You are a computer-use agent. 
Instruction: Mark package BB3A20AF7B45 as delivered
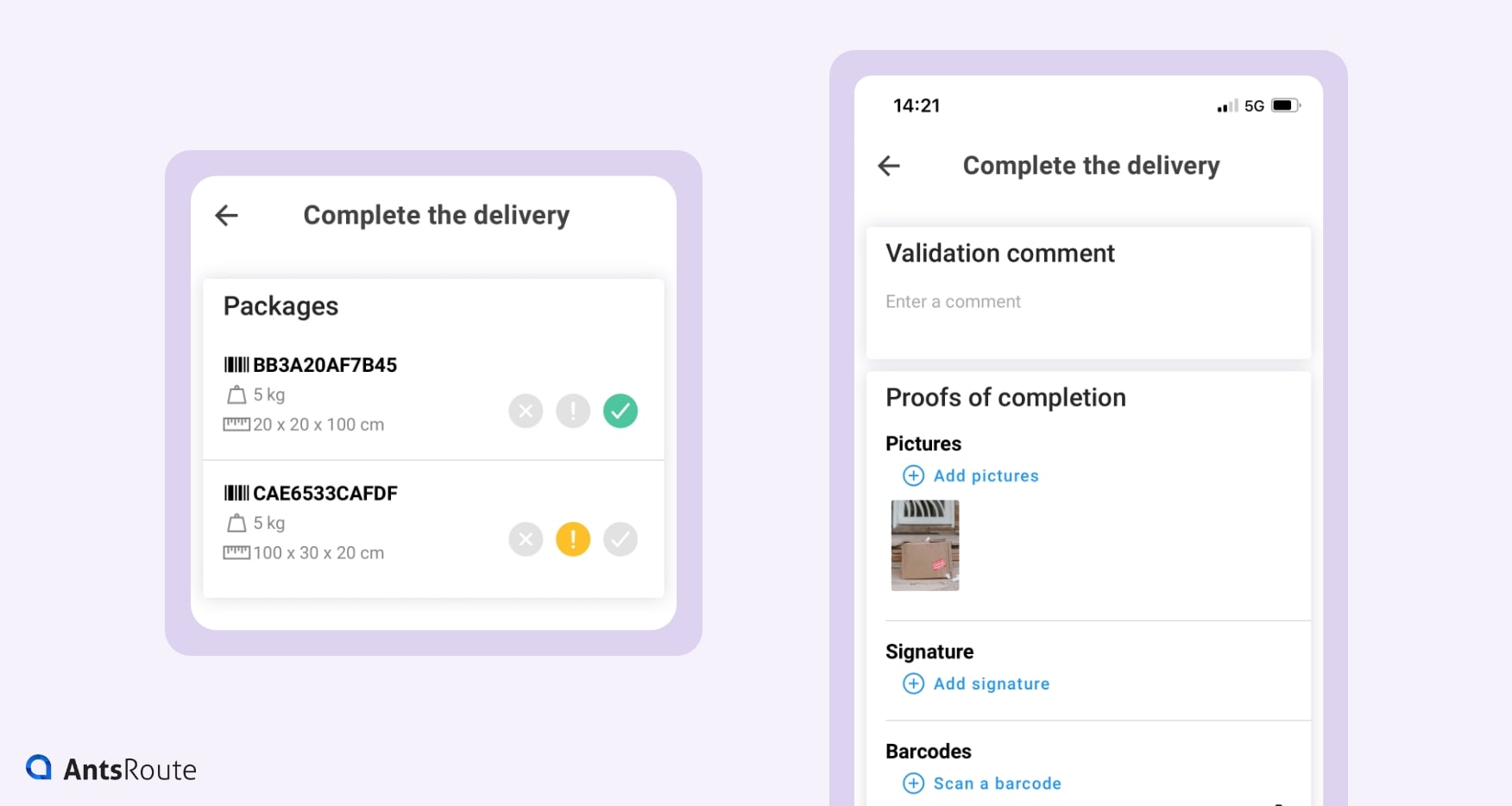tap(620, 411)
